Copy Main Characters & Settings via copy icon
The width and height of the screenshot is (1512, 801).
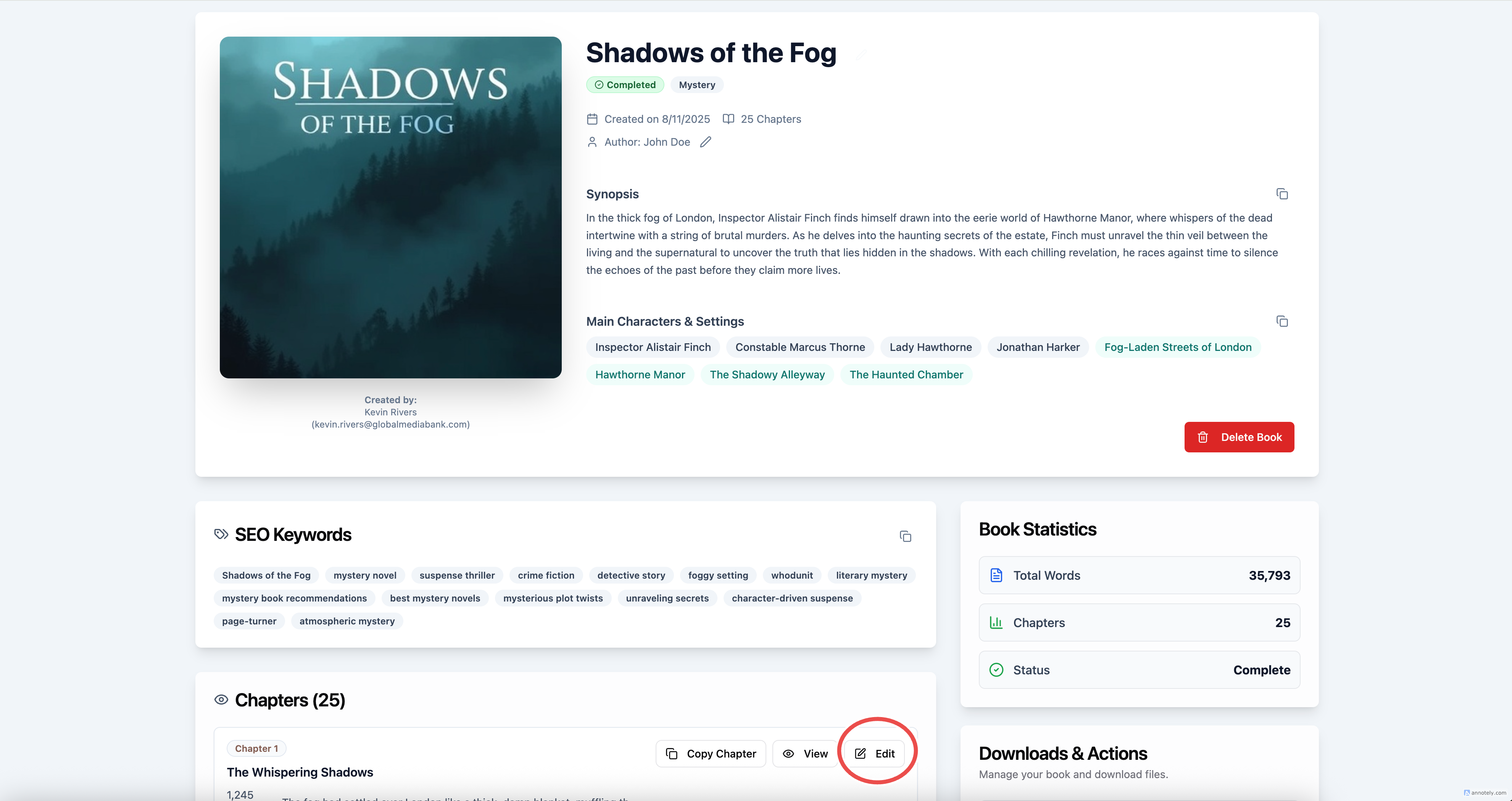[1282, 321]
